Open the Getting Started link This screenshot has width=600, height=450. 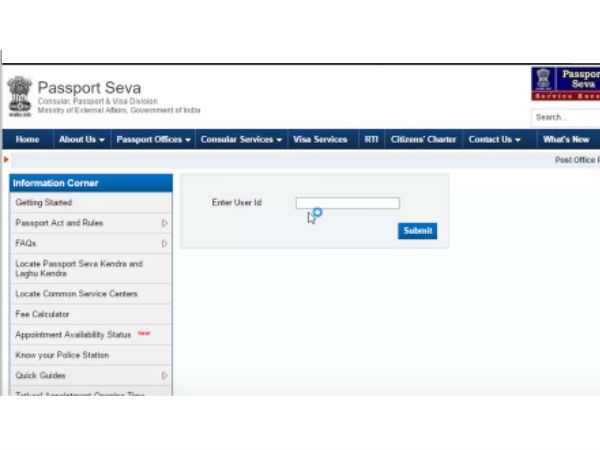44,203
